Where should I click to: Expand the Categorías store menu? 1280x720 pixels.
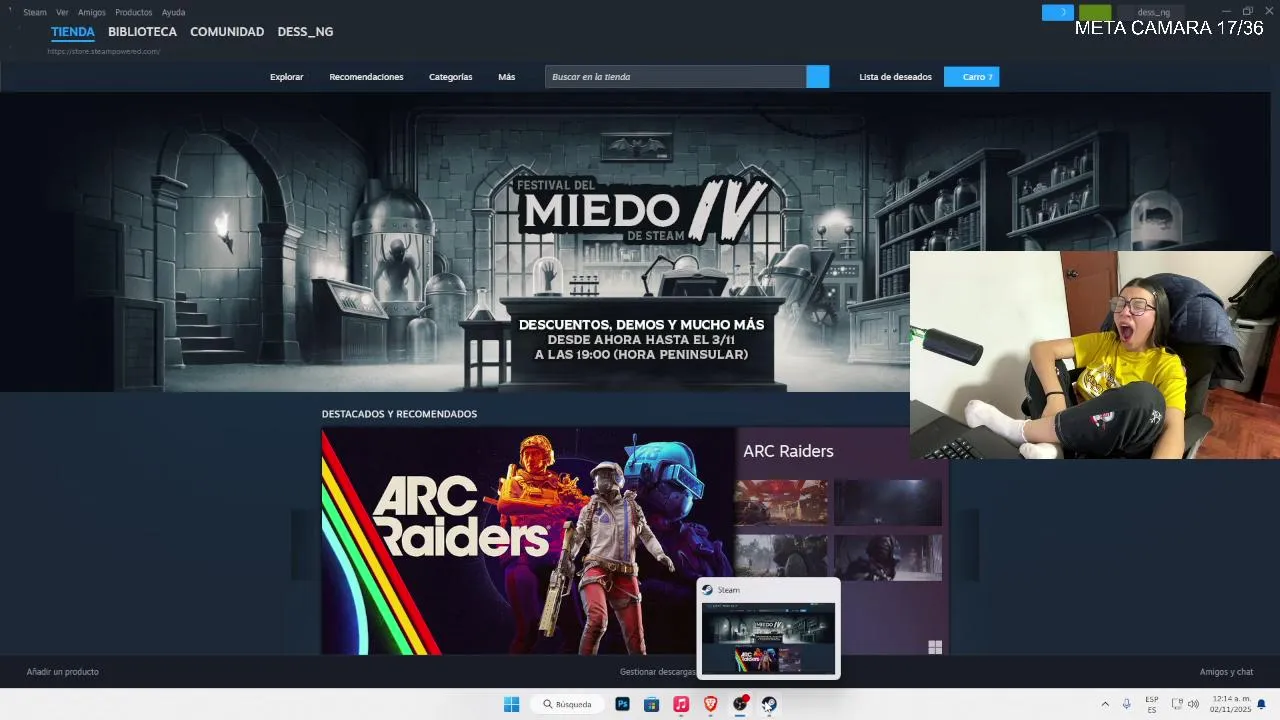click(450, 77)
